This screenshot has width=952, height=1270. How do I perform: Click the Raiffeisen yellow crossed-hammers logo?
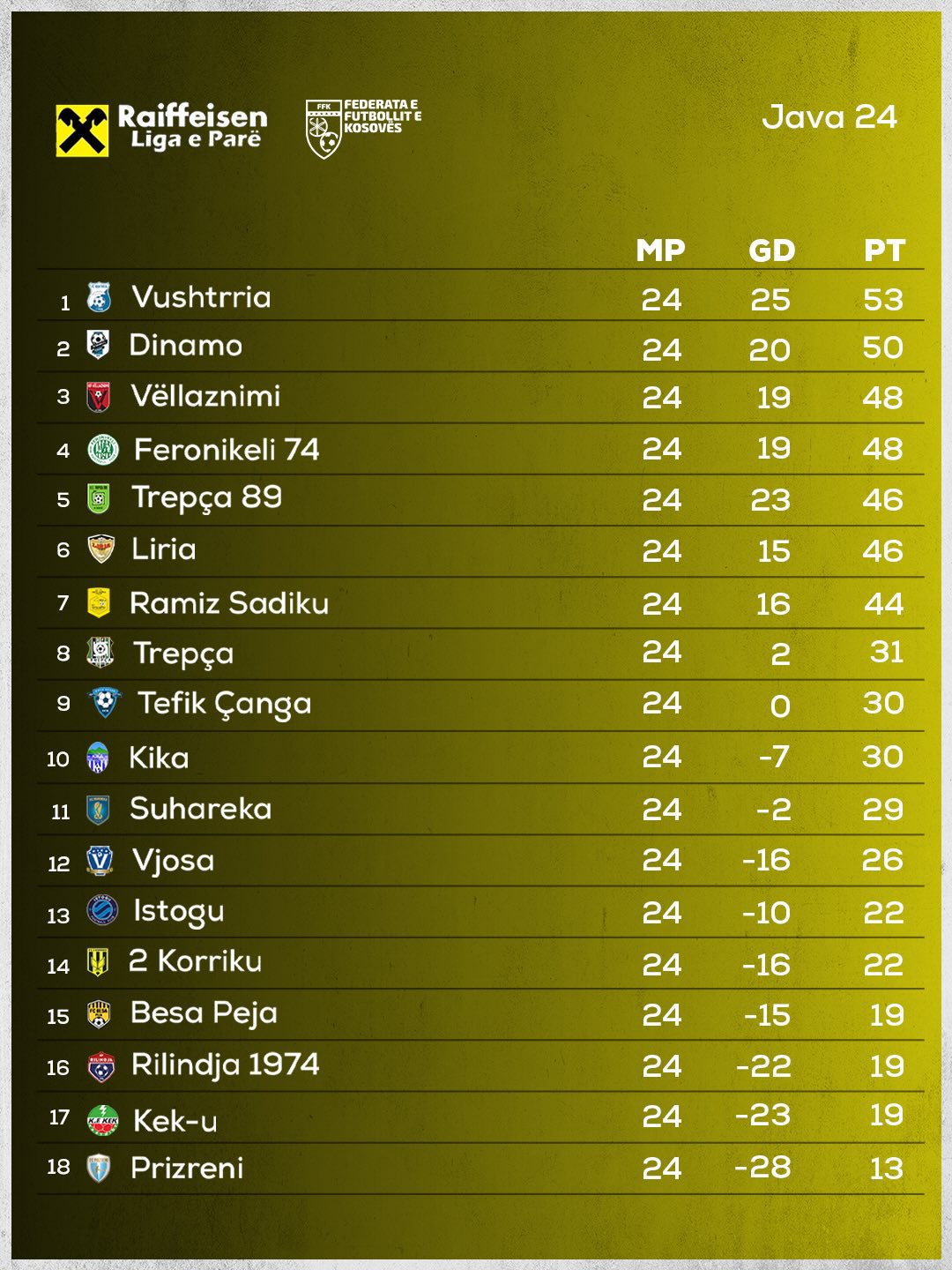[82, 131]
